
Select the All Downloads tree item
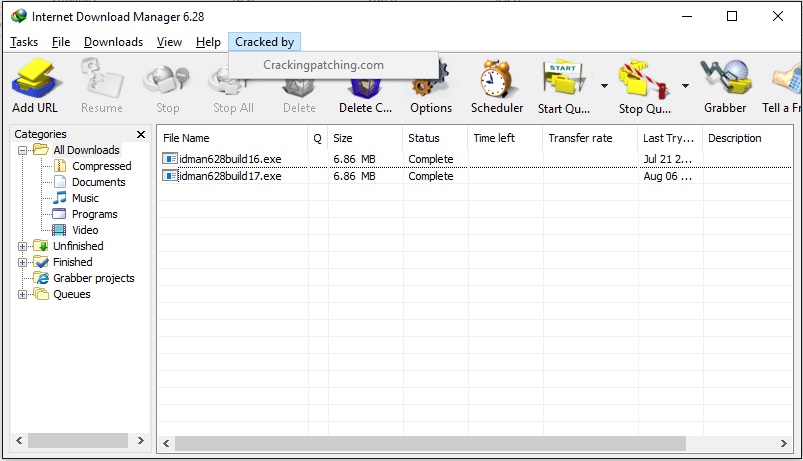[86, 150]
